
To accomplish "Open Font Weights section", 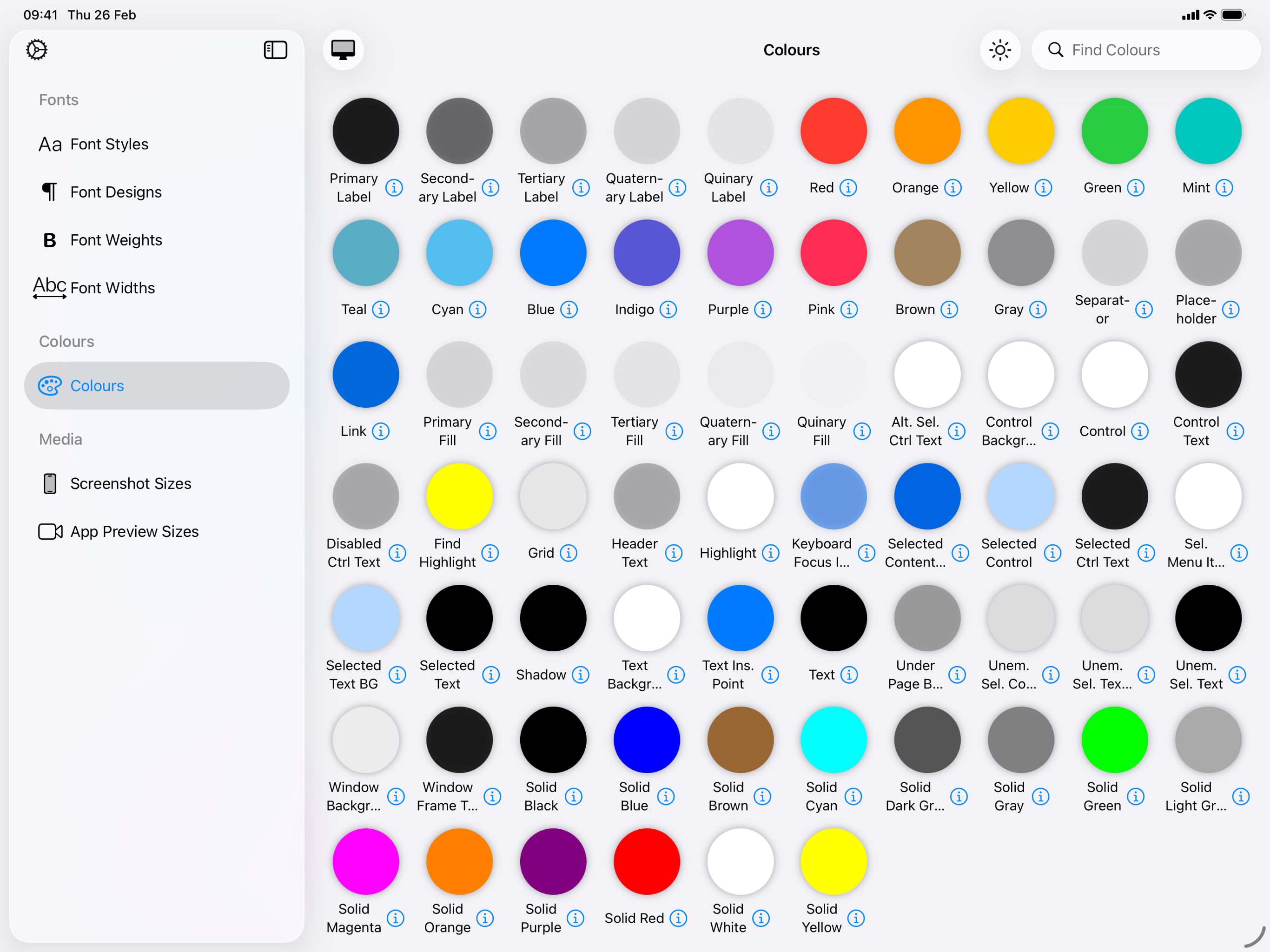I will tap(116, 240).
